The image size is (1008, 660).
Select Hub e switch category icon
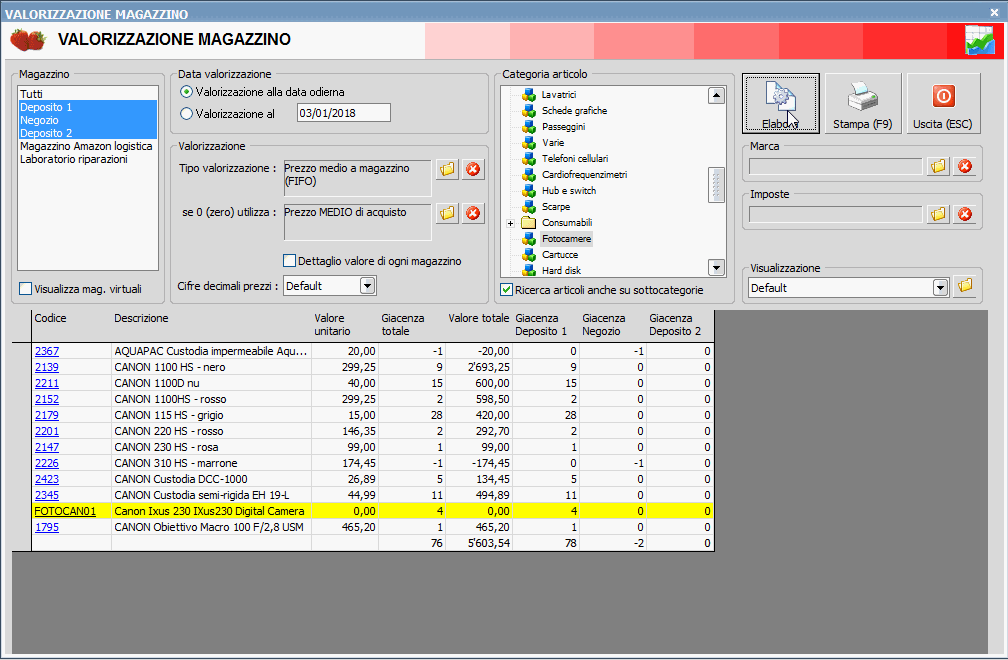[x=528, y=191]
